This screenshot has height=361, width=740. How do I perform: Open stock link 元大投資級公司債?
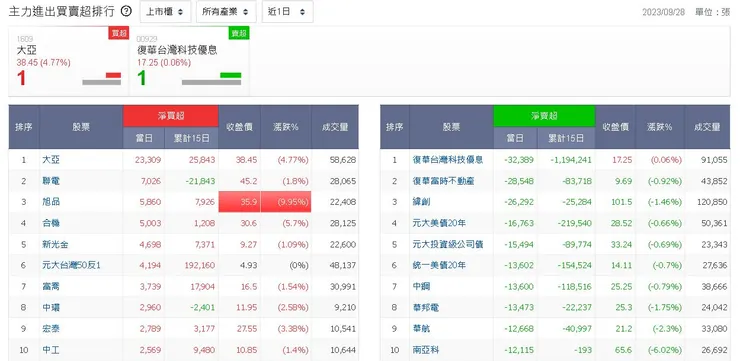[447, 244]
